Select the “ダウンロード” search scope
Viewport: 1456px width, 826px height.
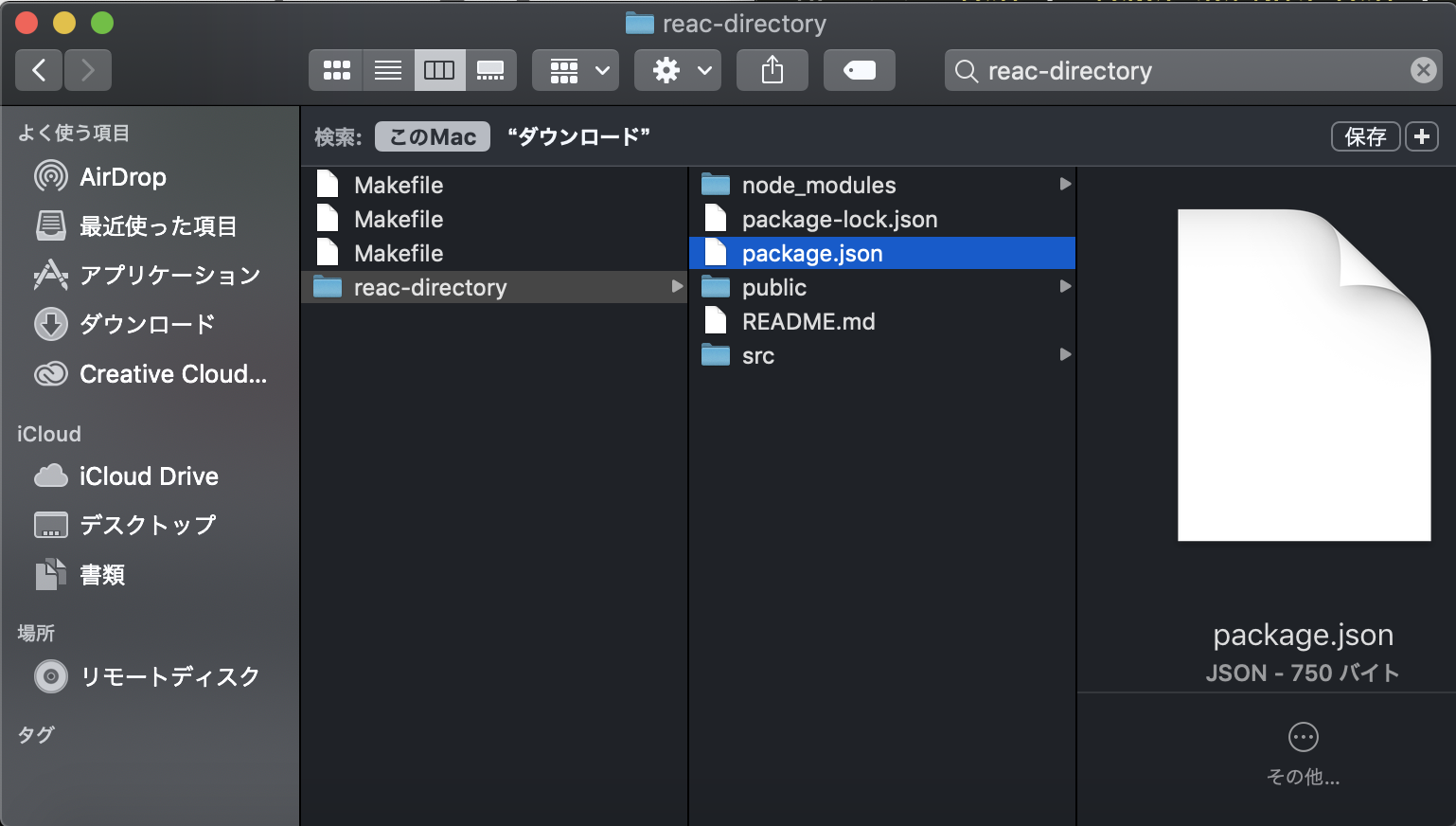[x=578, y=137]
